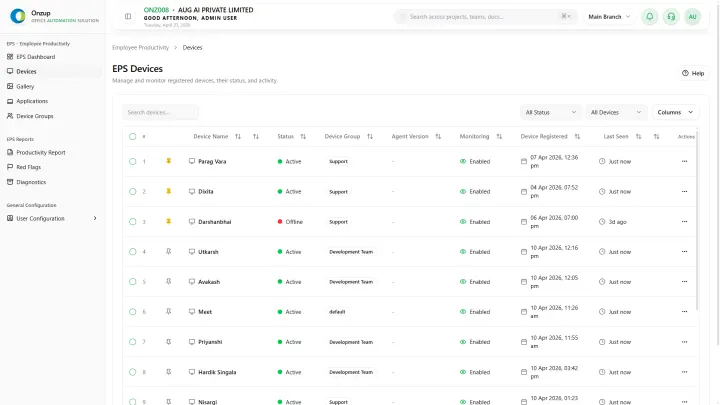Open the headset support icon
720x405 pixels.
[671, 17]
